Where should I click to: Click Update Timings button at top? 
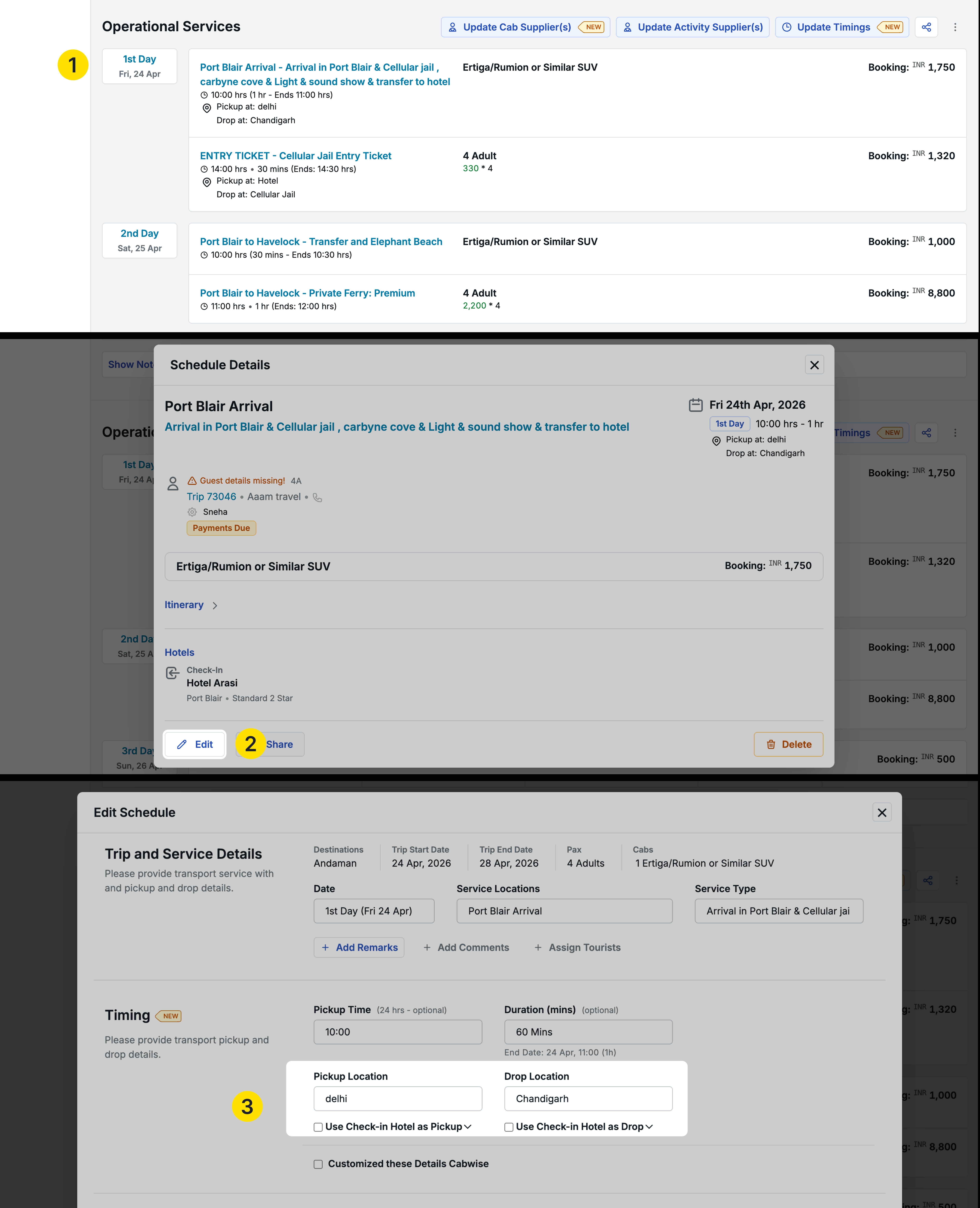click(841, 27)
